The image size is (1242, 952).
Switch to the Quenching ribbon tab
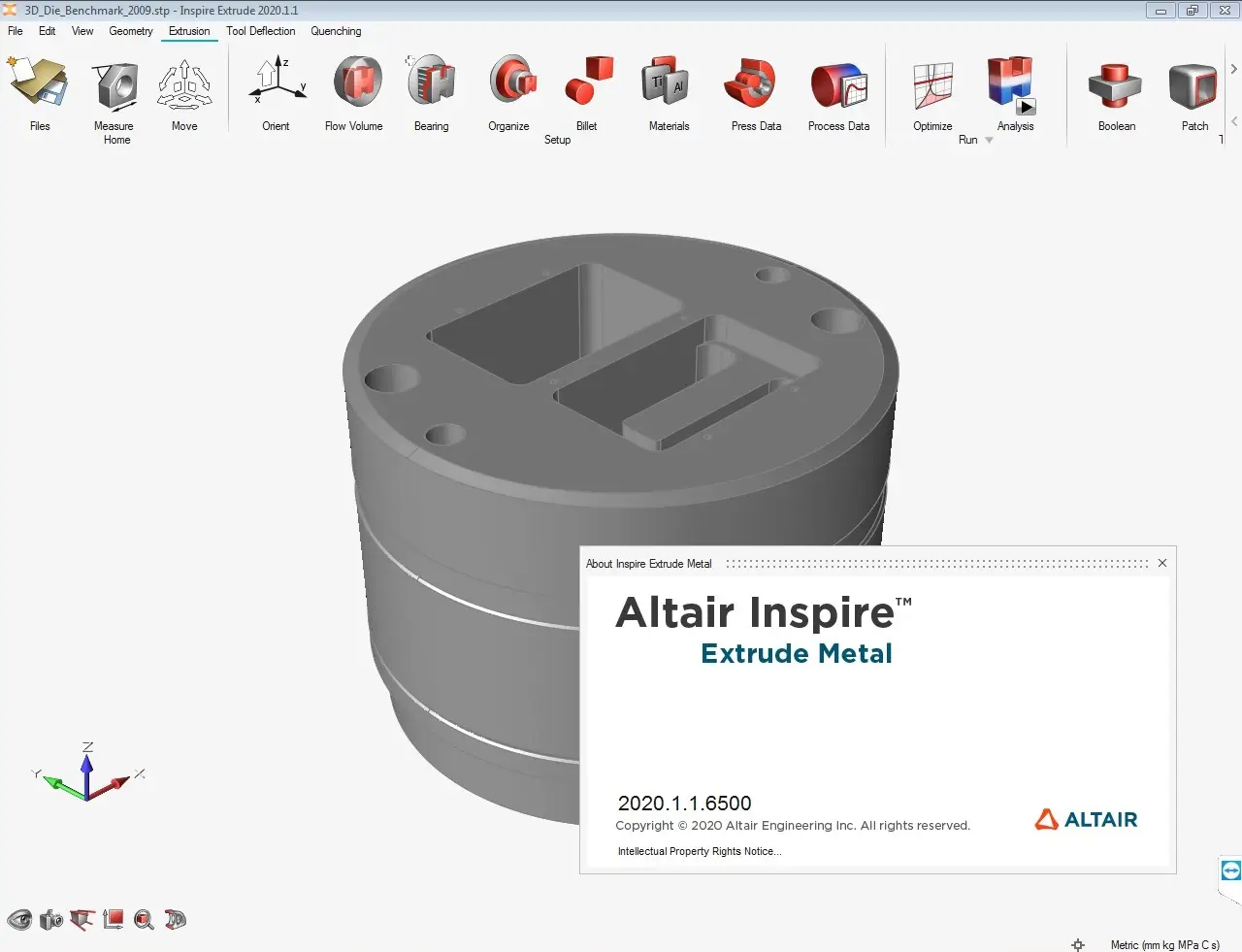(336, 31)
